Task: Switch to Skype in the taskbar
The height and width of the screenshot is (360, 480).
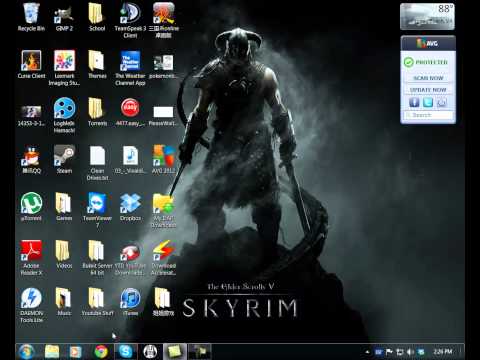Action: click(x=126, y=351)
